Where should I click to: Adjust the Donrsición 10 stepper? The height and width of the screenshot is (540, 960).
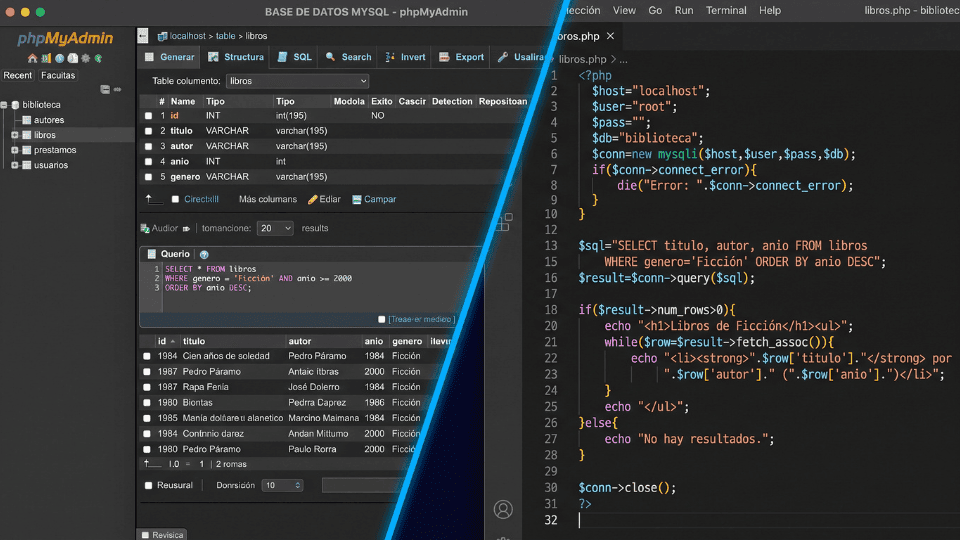coord(282,486)
